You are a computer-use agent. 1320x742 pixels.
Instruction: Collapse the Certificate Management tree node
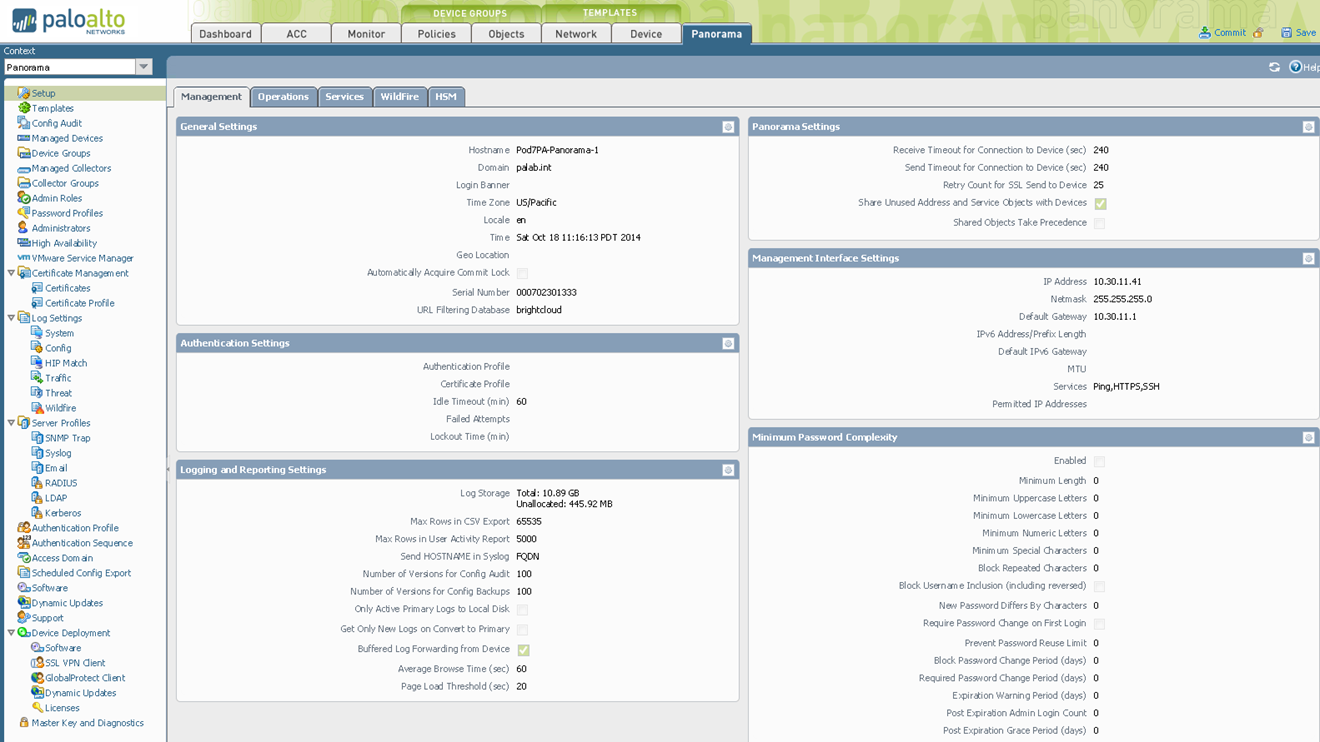[11, 273]
